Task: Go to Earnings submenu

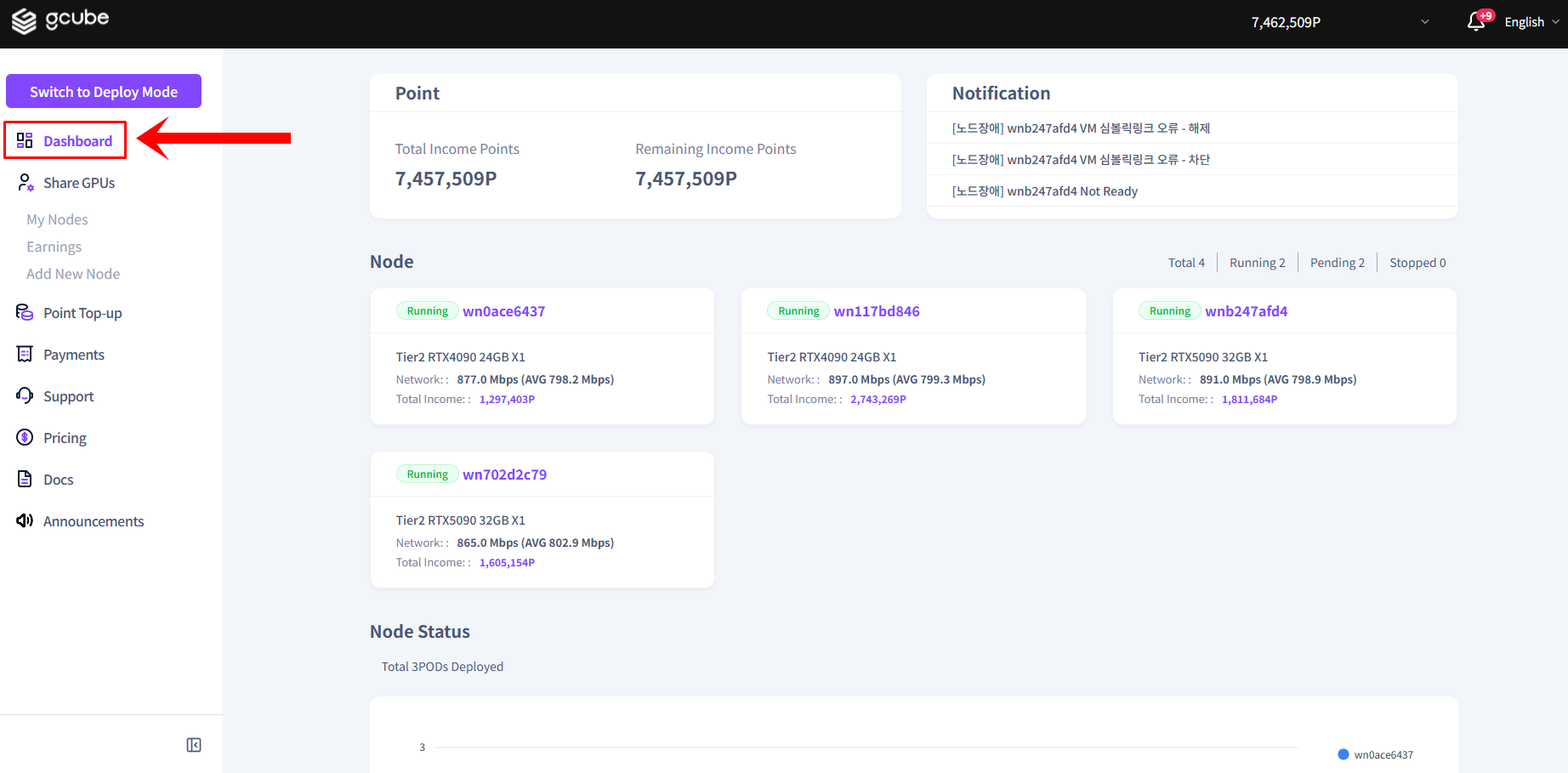Action: [54, 247]
